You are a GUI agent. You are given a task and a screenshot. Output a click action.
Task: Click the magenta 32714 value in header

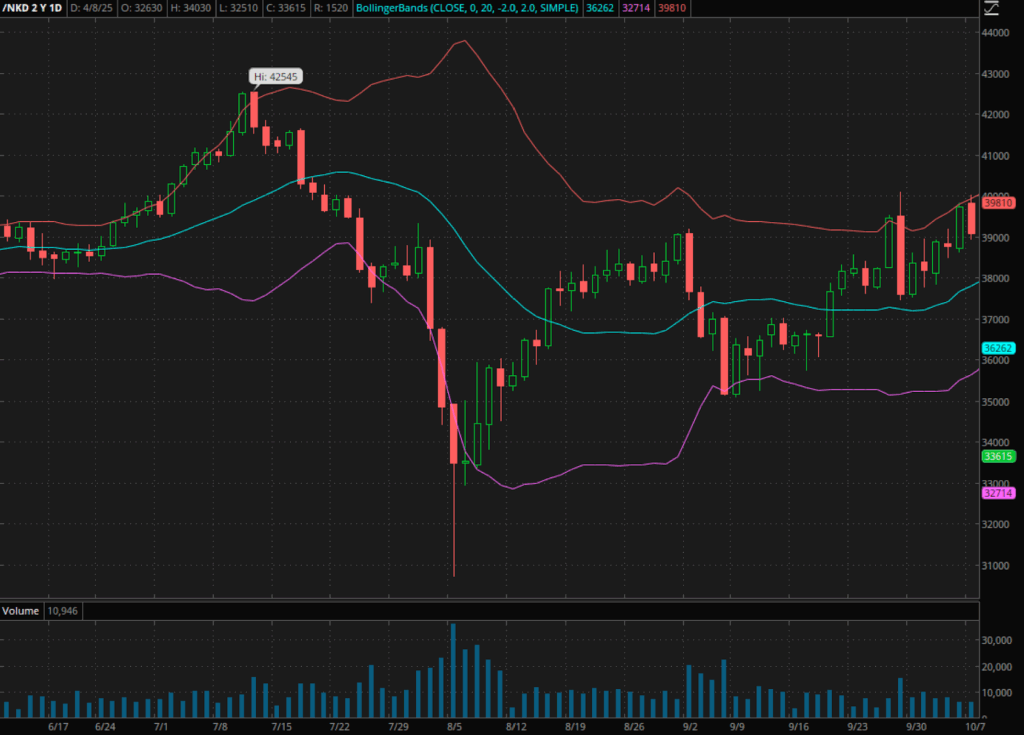click(635, 8)
